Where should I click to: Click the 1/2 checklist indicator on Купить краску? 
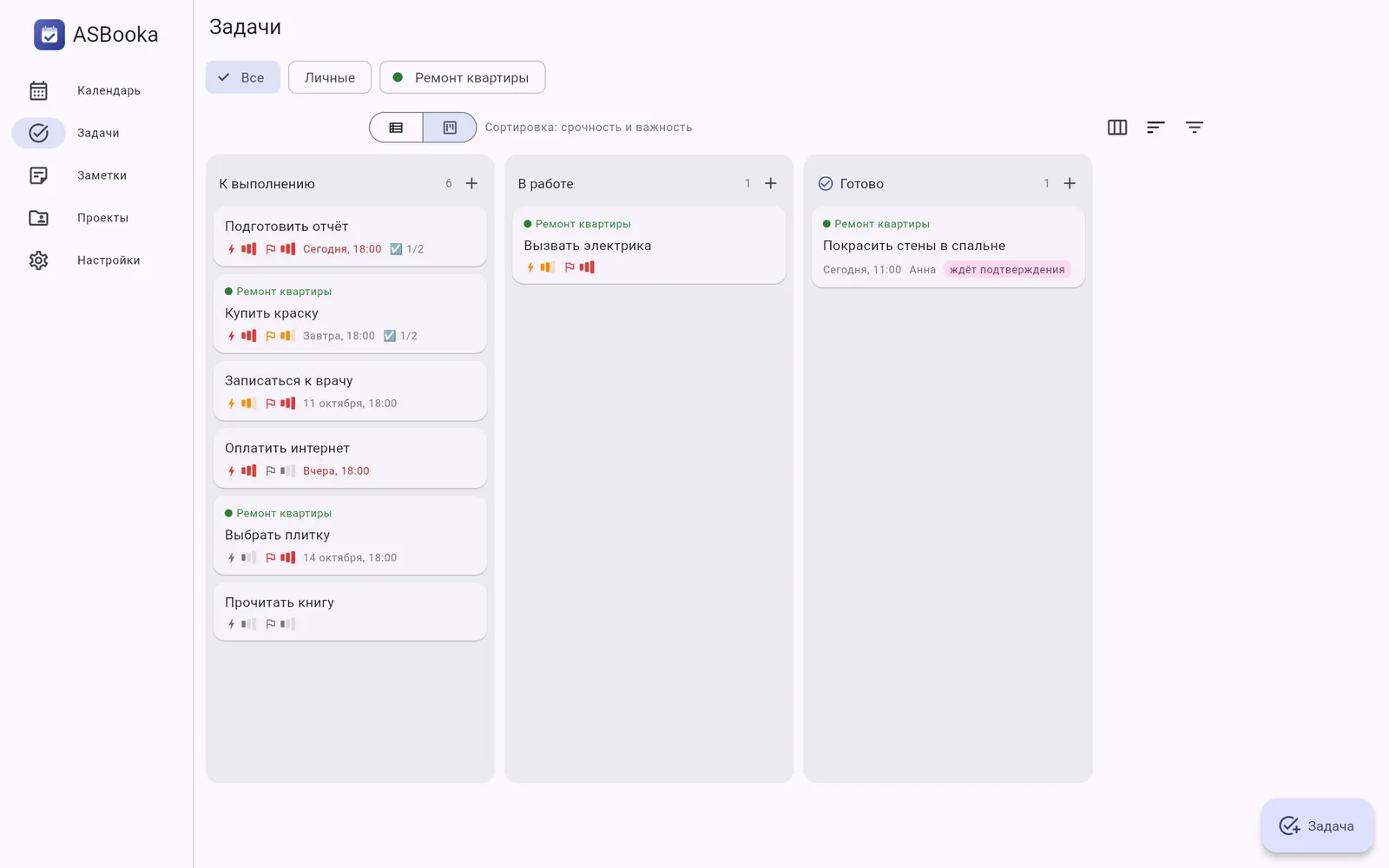[x=400, y=336]
